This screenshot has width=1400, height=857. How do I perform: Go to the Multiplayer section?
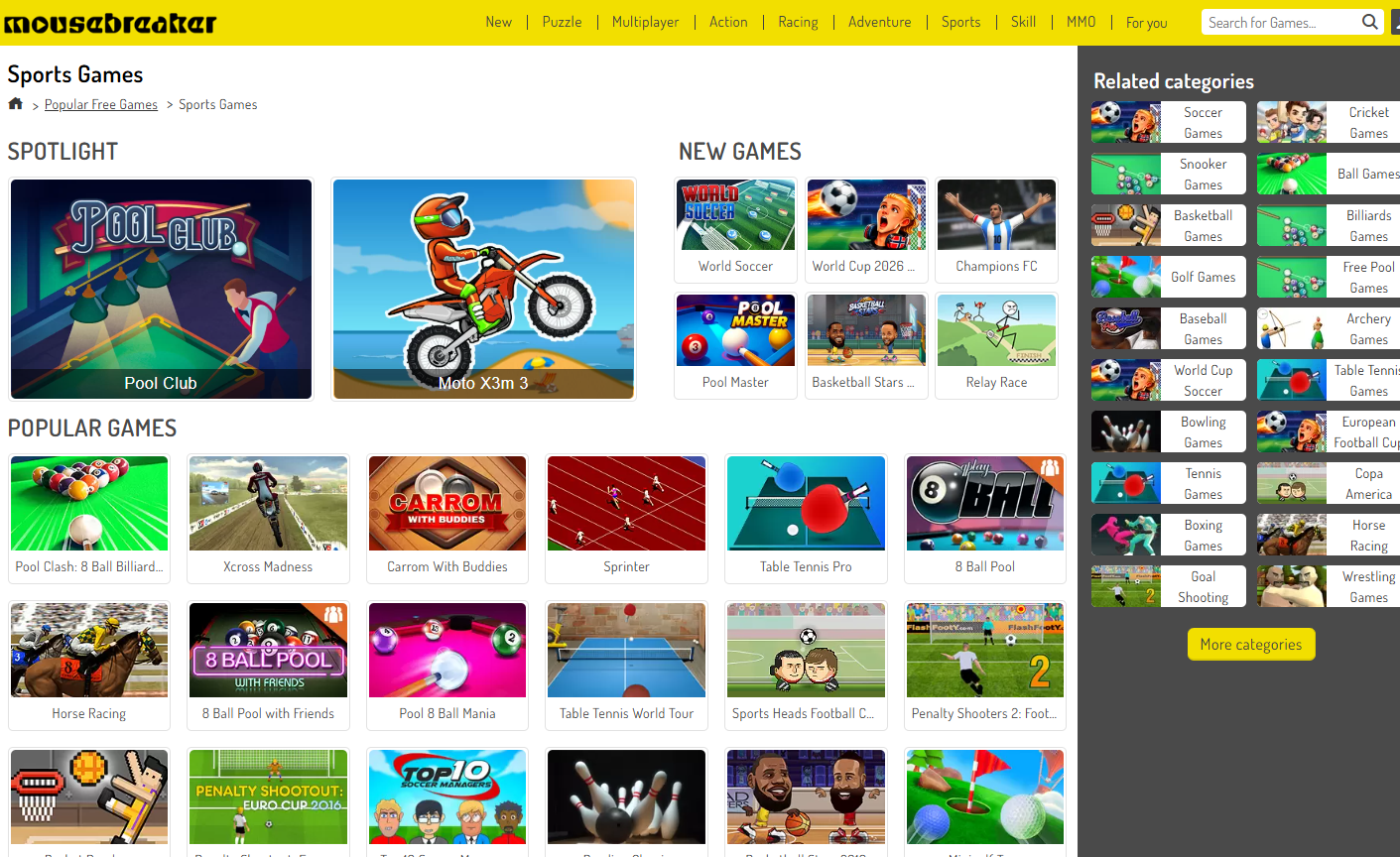pos(645,22)
